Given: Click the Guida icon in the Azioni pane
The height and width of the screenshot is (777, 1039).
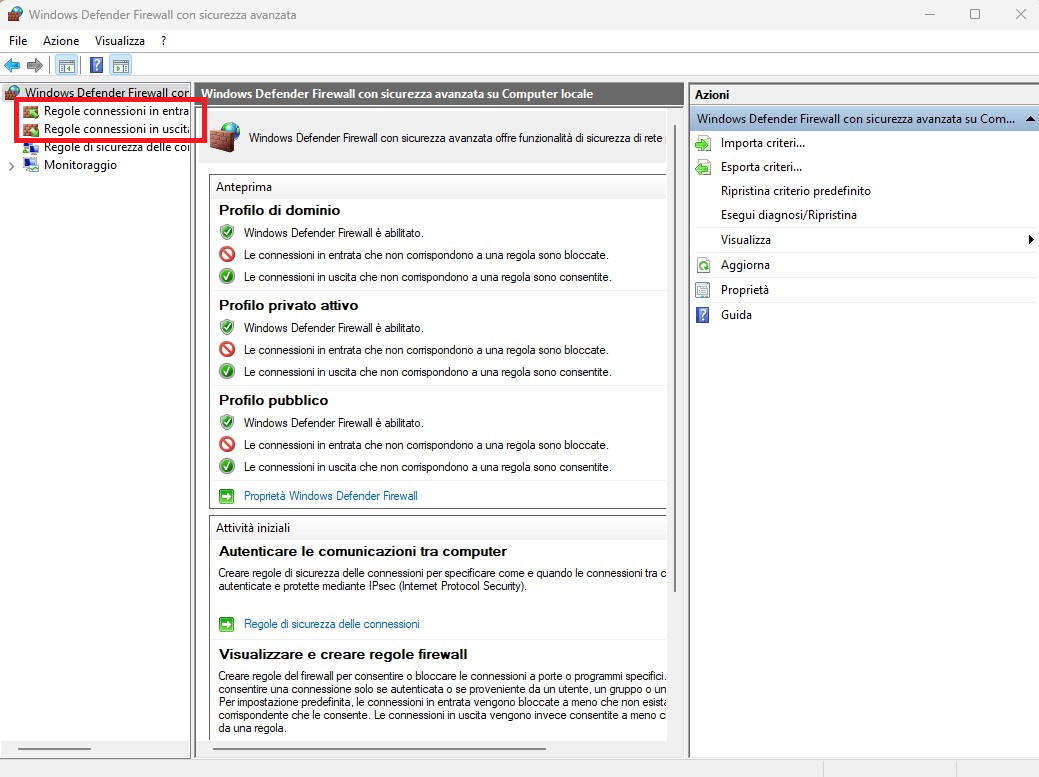Looking at the screenshot, I should point(703,315).
